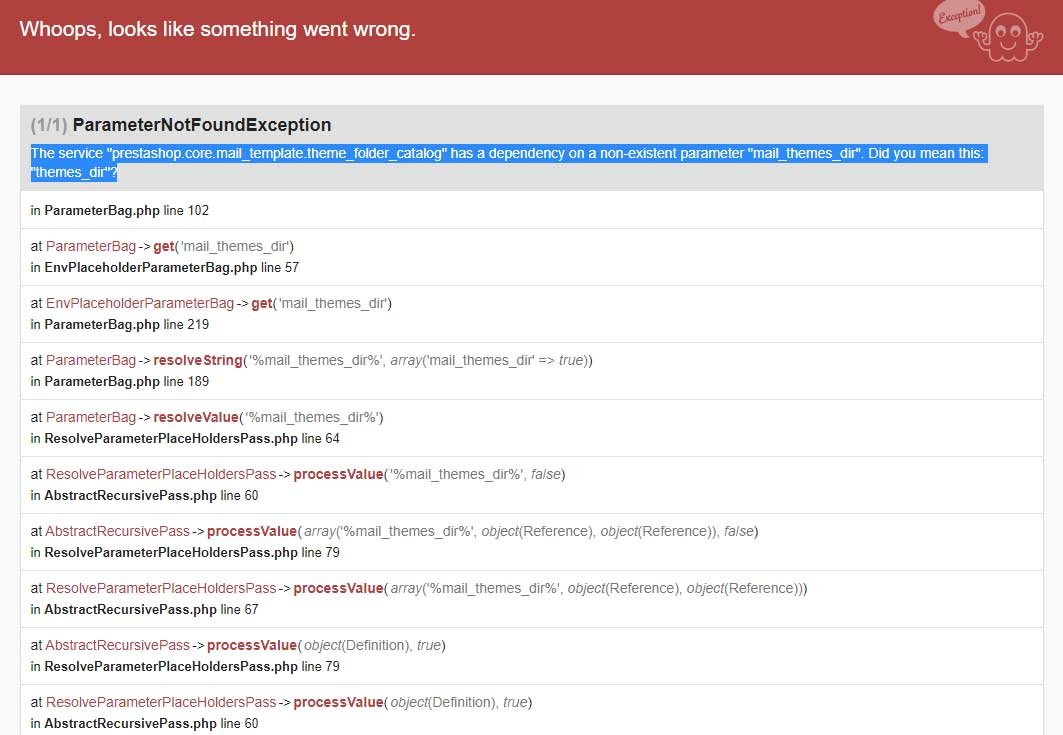Click ParameterBag class in first get() trace
The width and height of the screenshot is (1063, 735).
click(x=91, y=246)
